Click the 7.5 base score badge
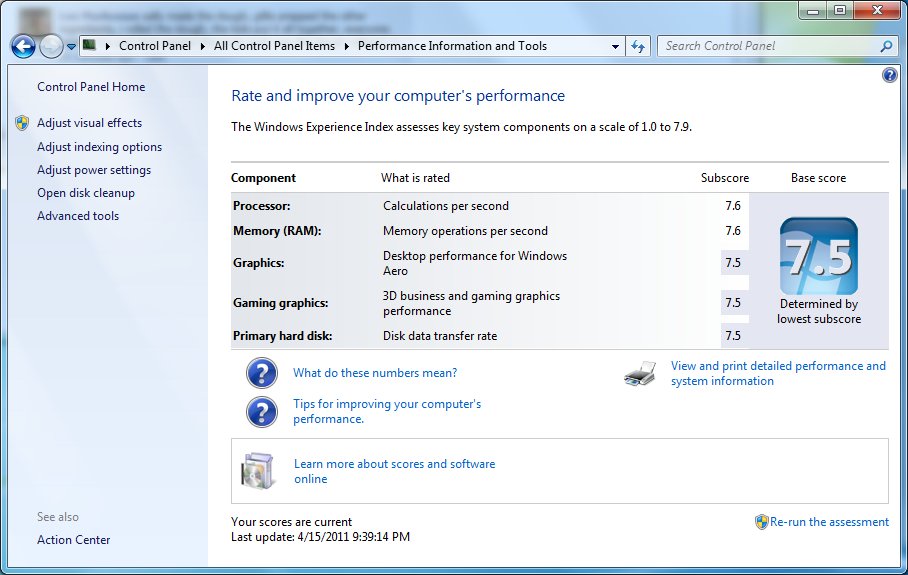The height and width of the screenshot is (575, 908). coord(818,256)
